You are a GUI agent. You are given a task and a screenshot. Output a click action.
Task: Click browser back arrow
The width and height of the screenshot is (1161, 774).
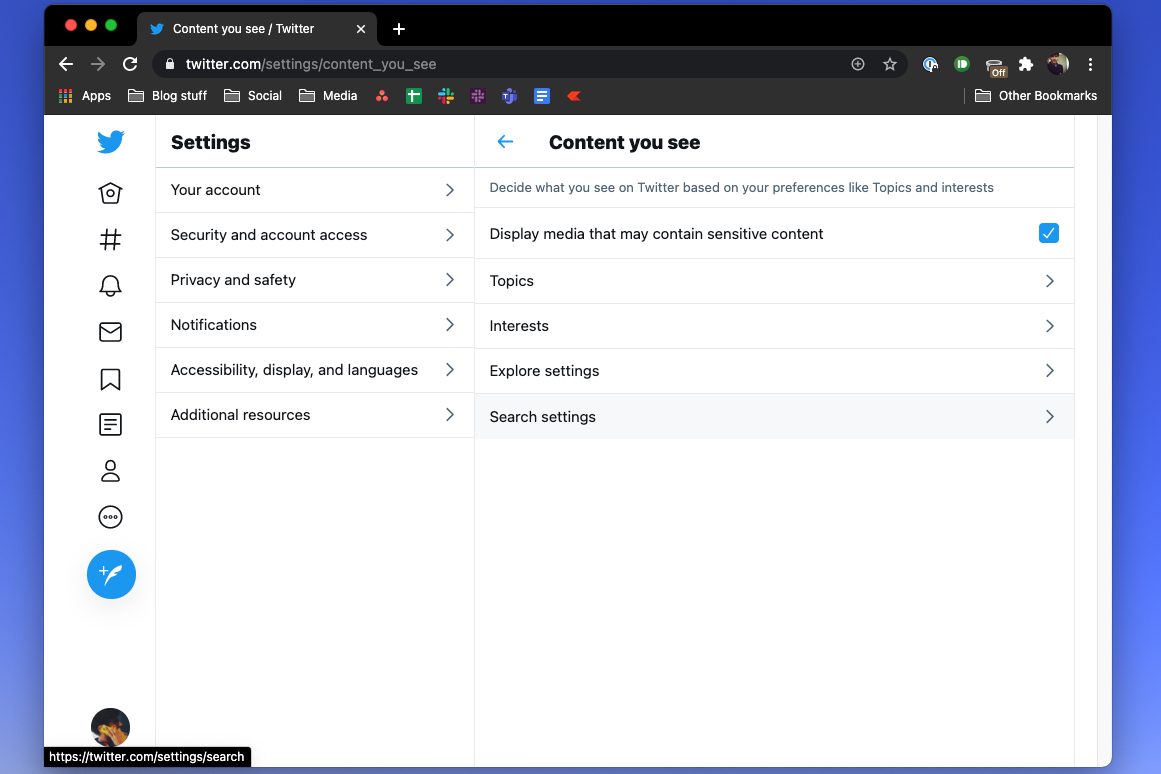66,64
